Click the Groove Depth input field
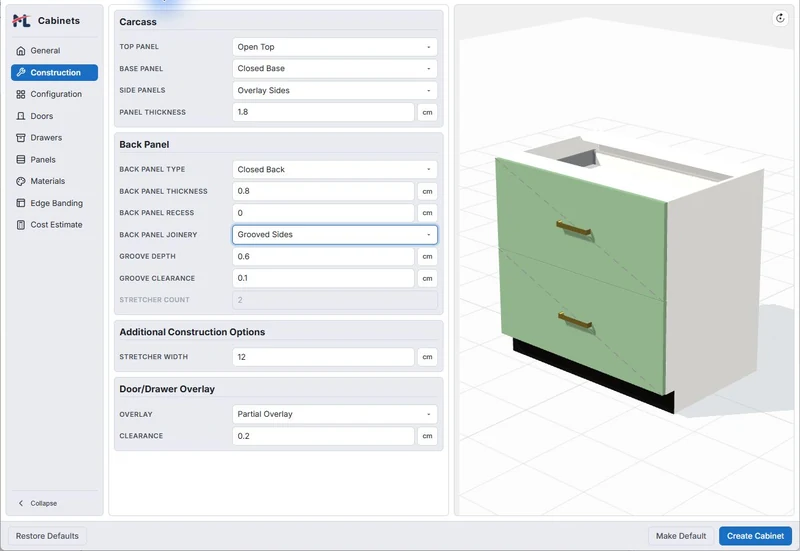800x551 pixels. point(323,257)
